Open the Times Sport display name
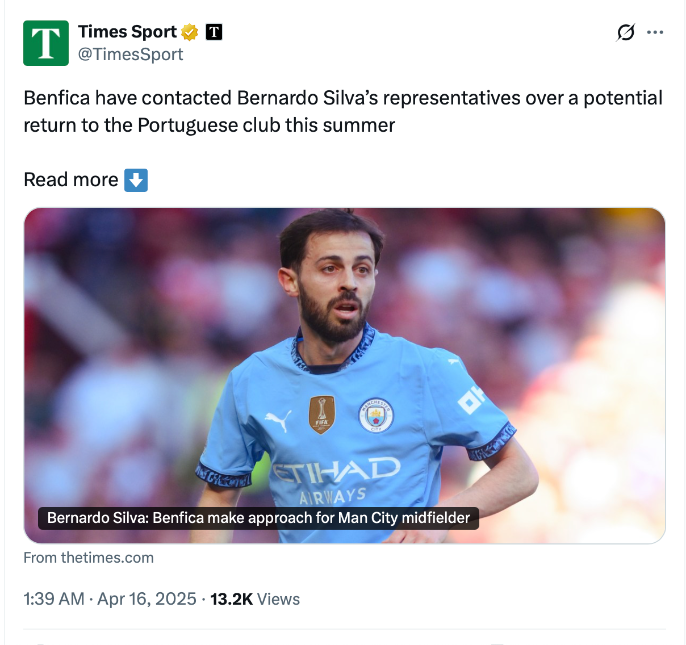Viewport: 686px width, 645px height. 125,32
